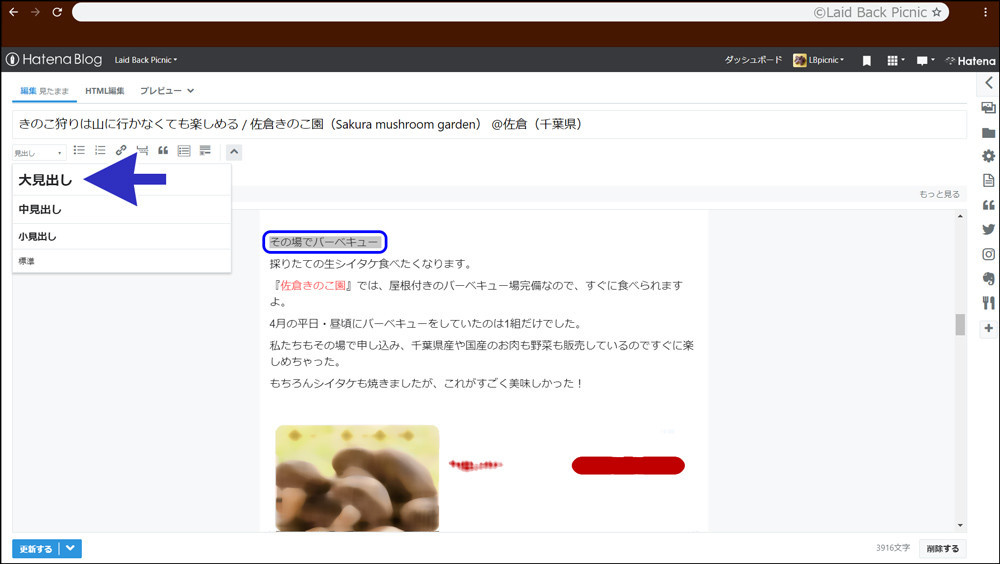Viewport: 1000px width, 564px height.
Task: Click the もっと見る link
Action: pos(939,194)
